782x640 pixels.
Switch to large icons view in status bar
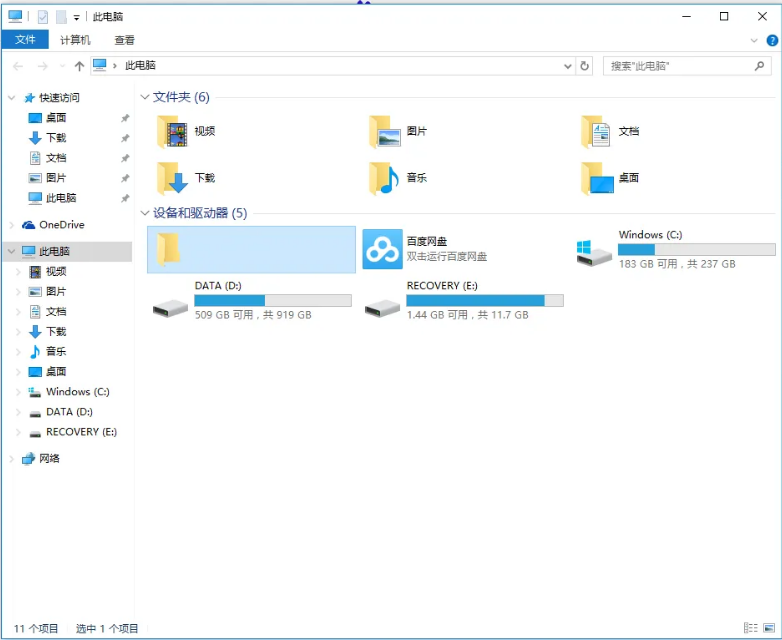coord(768,628)
